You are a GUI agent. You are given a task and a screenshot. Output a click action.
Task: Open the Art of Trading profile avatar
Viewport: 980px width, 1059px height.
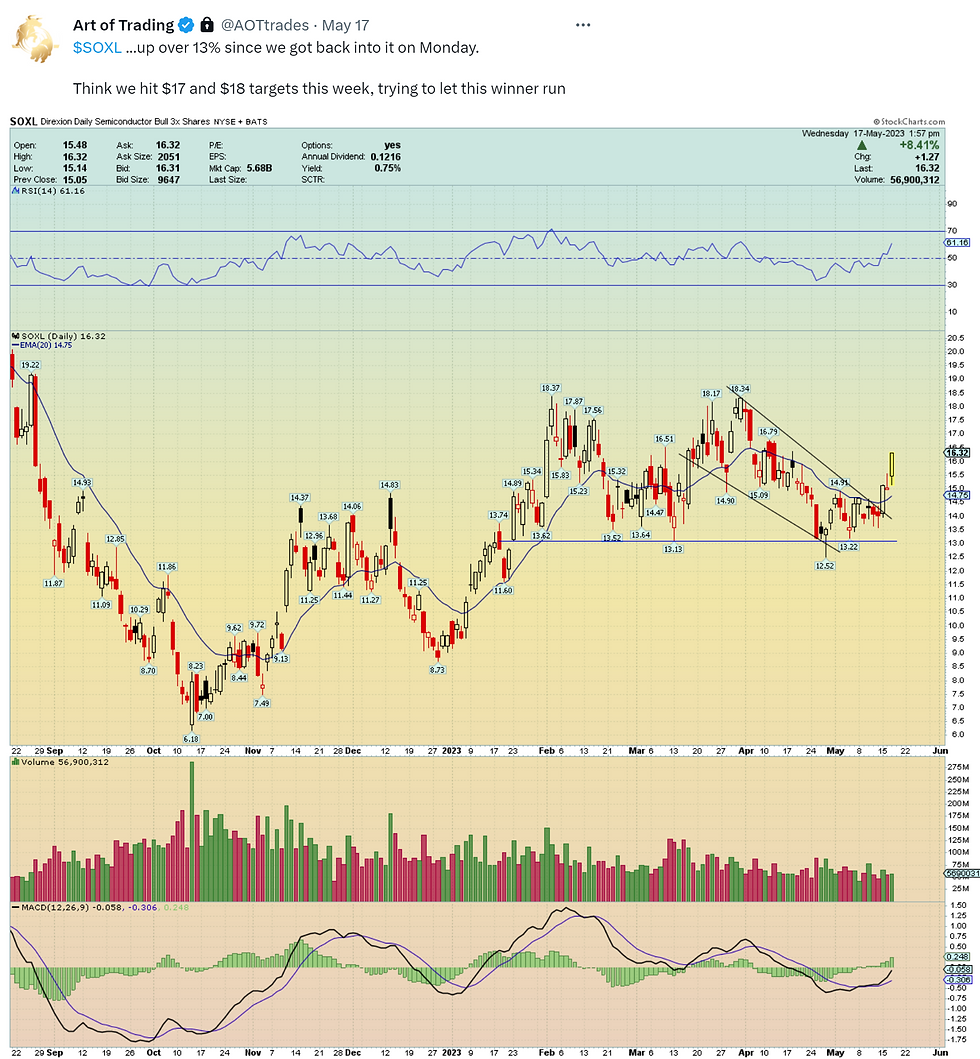(x=35, y=40)
